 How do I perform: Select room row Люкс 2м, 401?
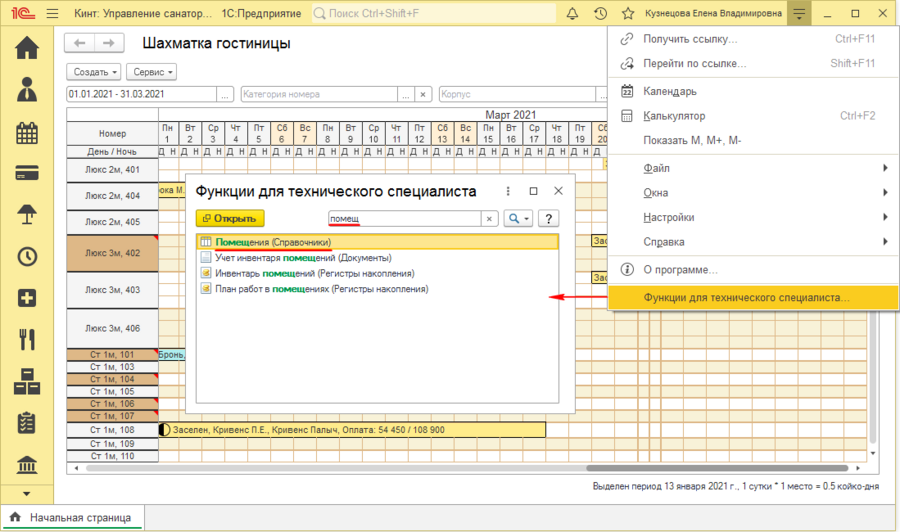pyautogui.click(x=112, y=170)
